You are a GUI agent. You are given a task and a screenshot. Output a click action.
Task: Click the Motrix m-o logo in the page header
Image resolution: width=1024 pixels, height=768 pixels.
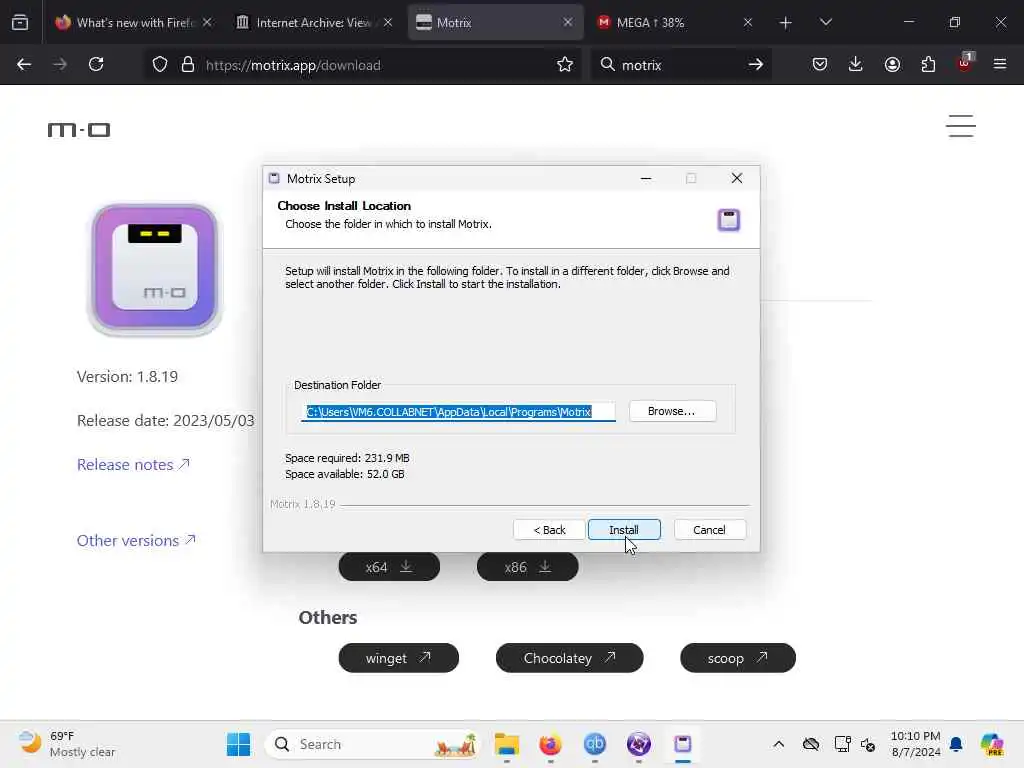point(79,130)
